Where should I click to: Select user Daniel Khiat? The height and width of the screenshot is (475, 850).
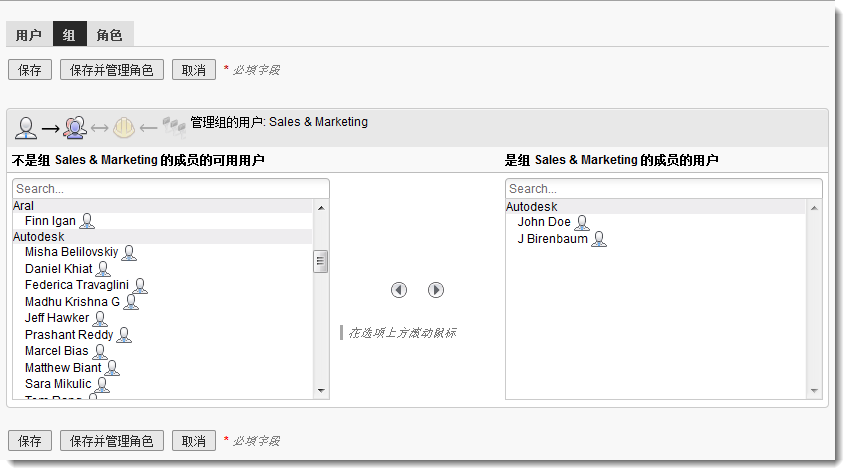pos(59,268)
